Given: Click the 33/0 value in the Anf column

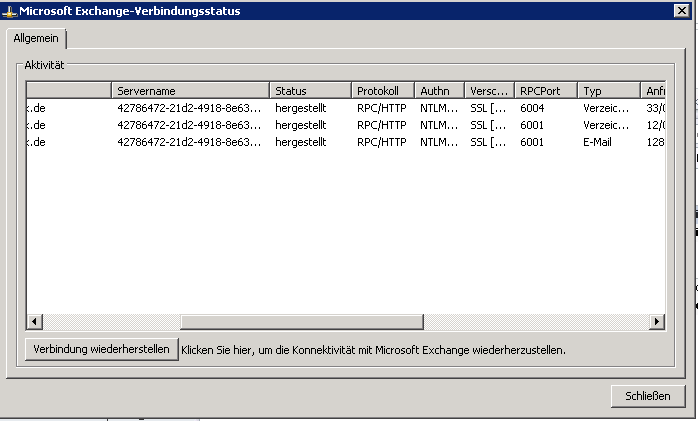Looking at the screenshot, I should pos(656,108).
